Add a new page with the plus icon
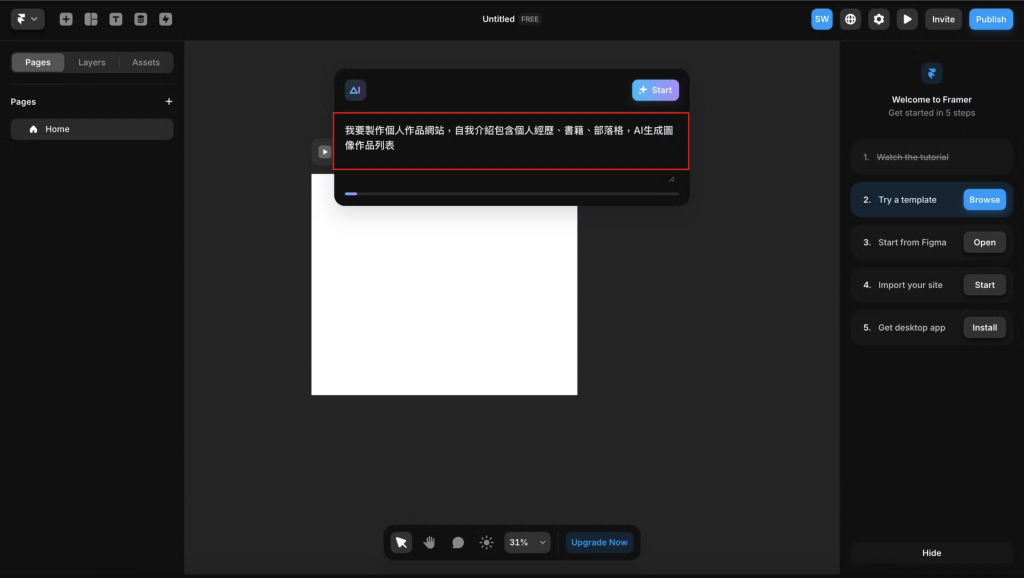This screenshot has height=578, width=1024. [x=168, y=101]
